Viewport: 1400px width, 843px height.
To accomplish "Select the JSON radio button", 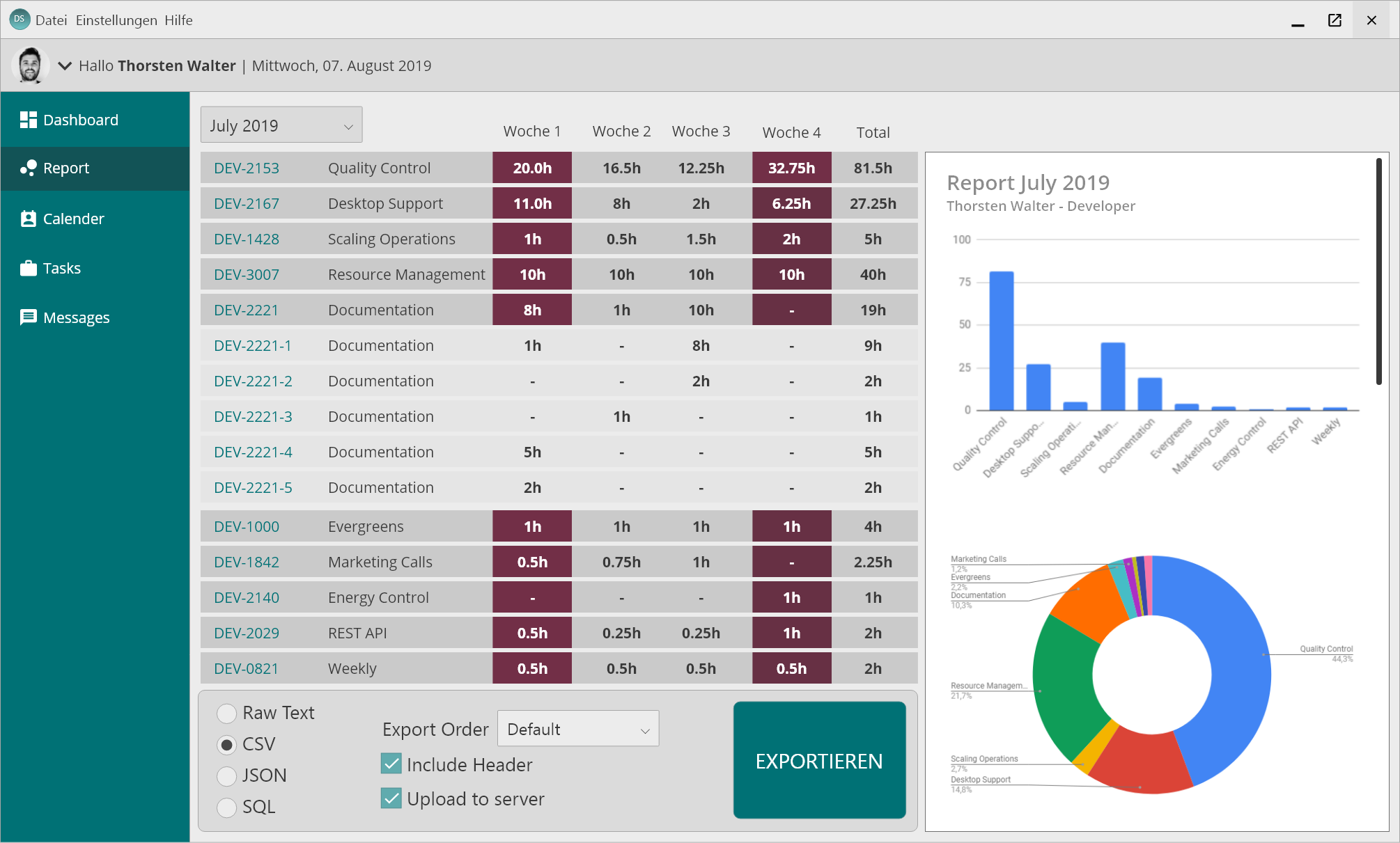I will point(226,775).
